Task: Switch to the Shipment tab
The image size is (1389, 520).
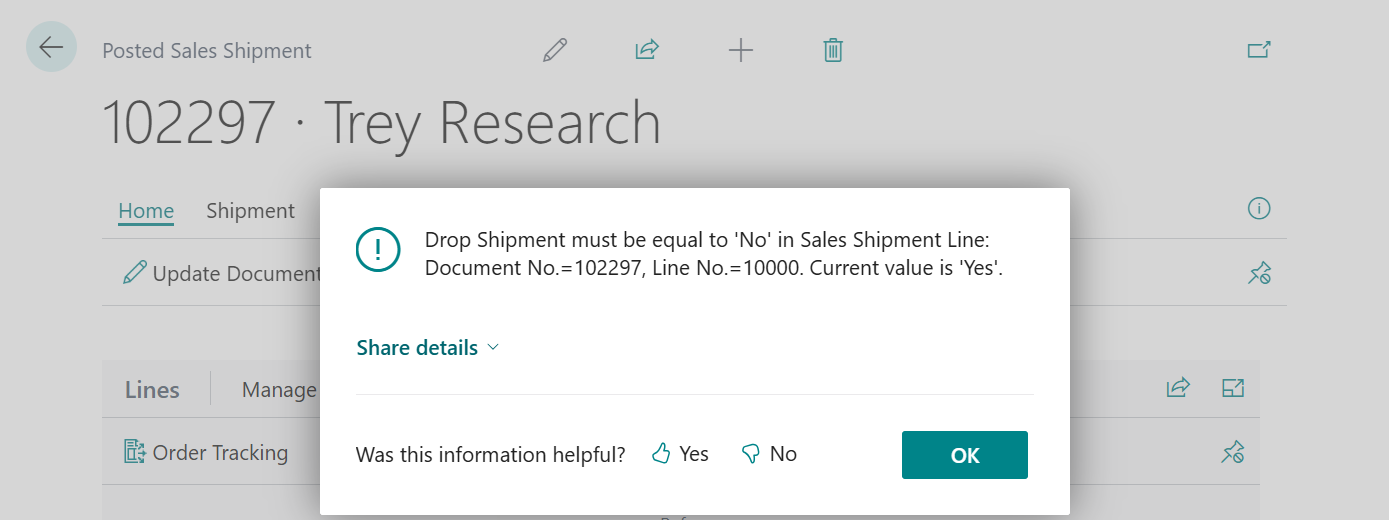Action: 250,211
